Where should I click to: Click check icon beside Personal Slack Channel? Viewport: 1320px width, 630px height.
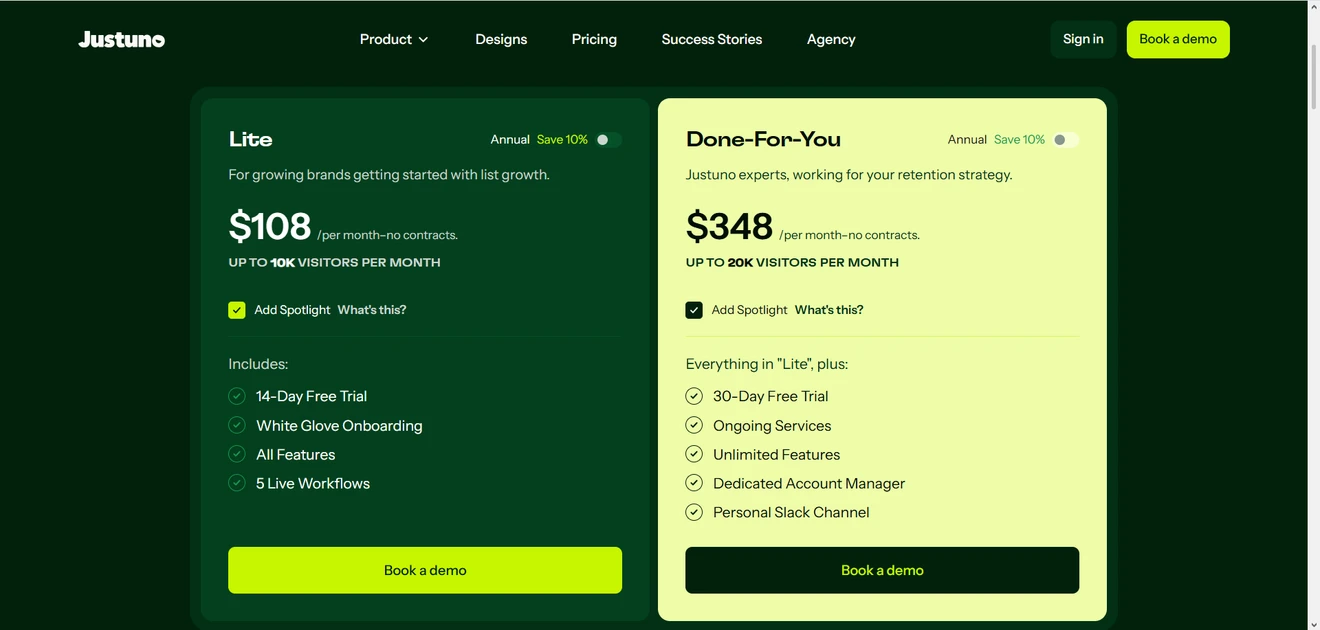(694, 512)
